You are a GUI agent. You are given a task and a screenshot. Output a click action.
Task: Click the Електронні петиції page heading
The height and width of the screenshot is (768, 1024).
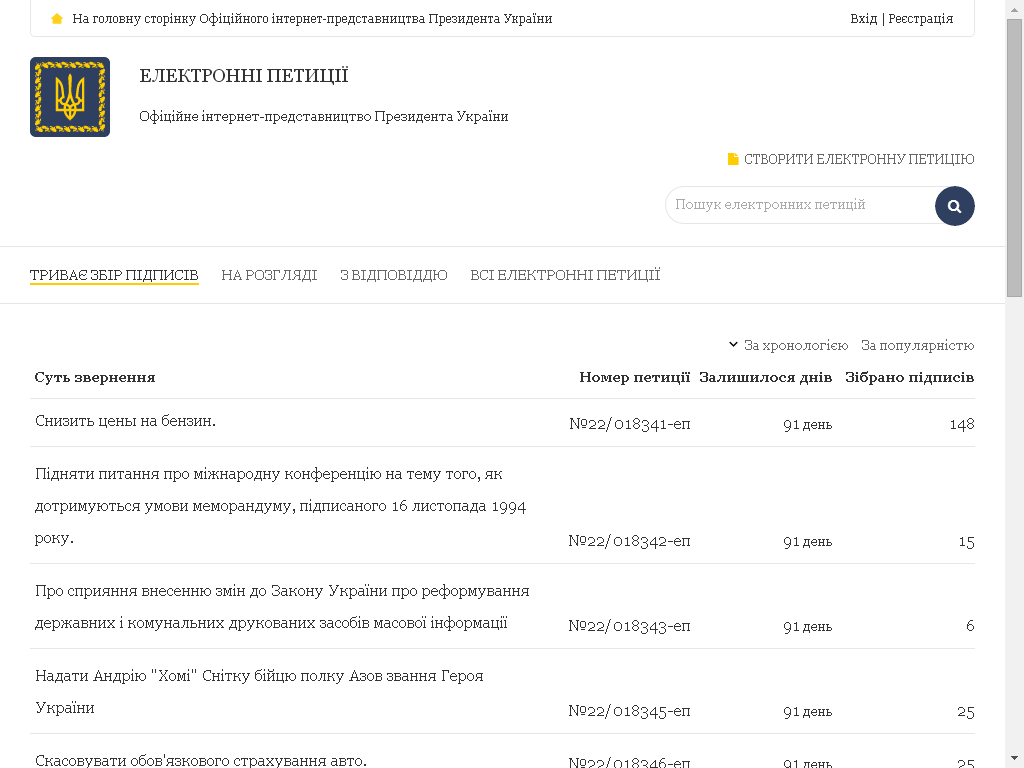click(x=243, y=76)
